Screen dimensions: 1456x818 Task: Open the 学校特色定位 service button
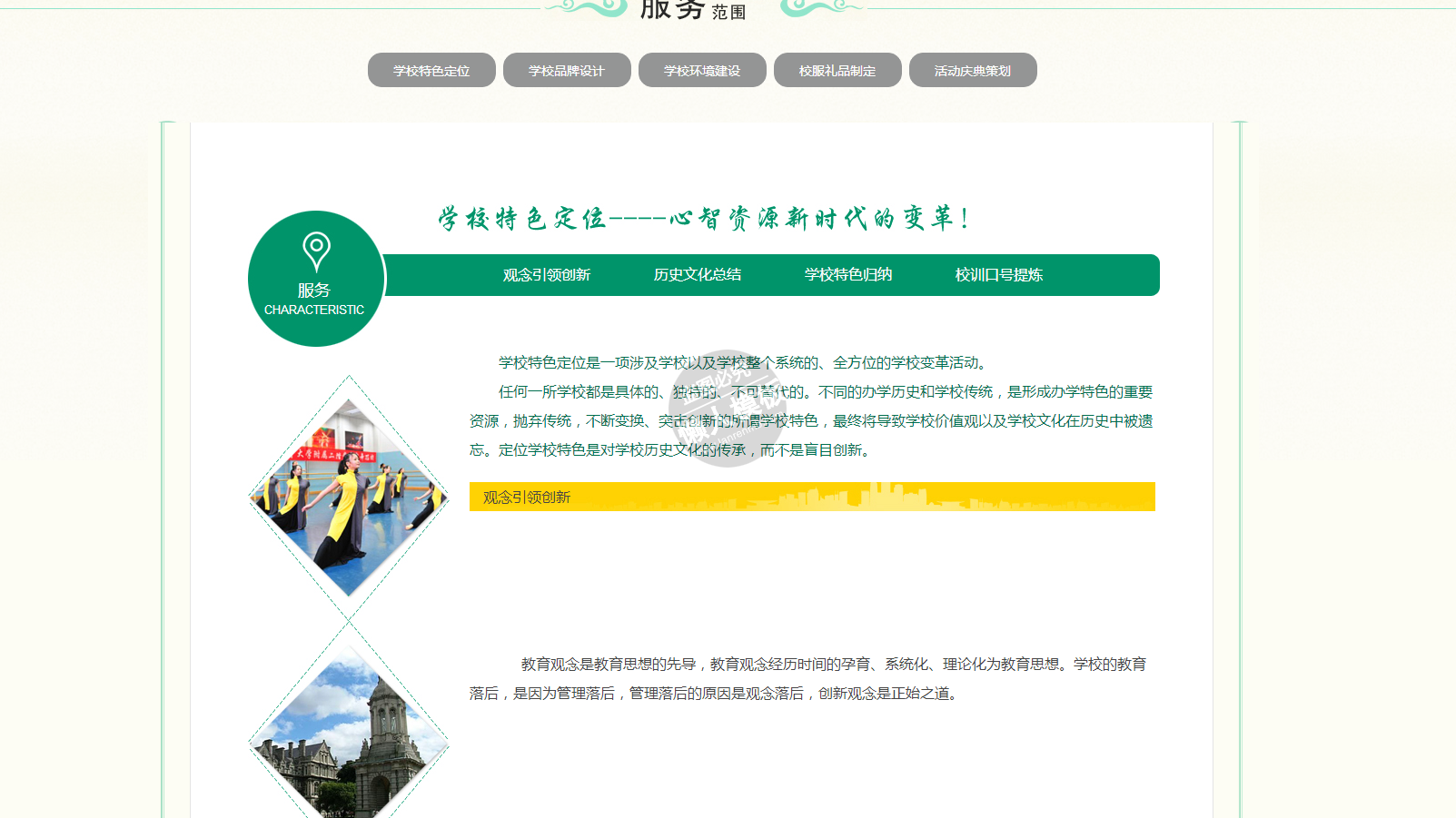click(x=431, y=71)
